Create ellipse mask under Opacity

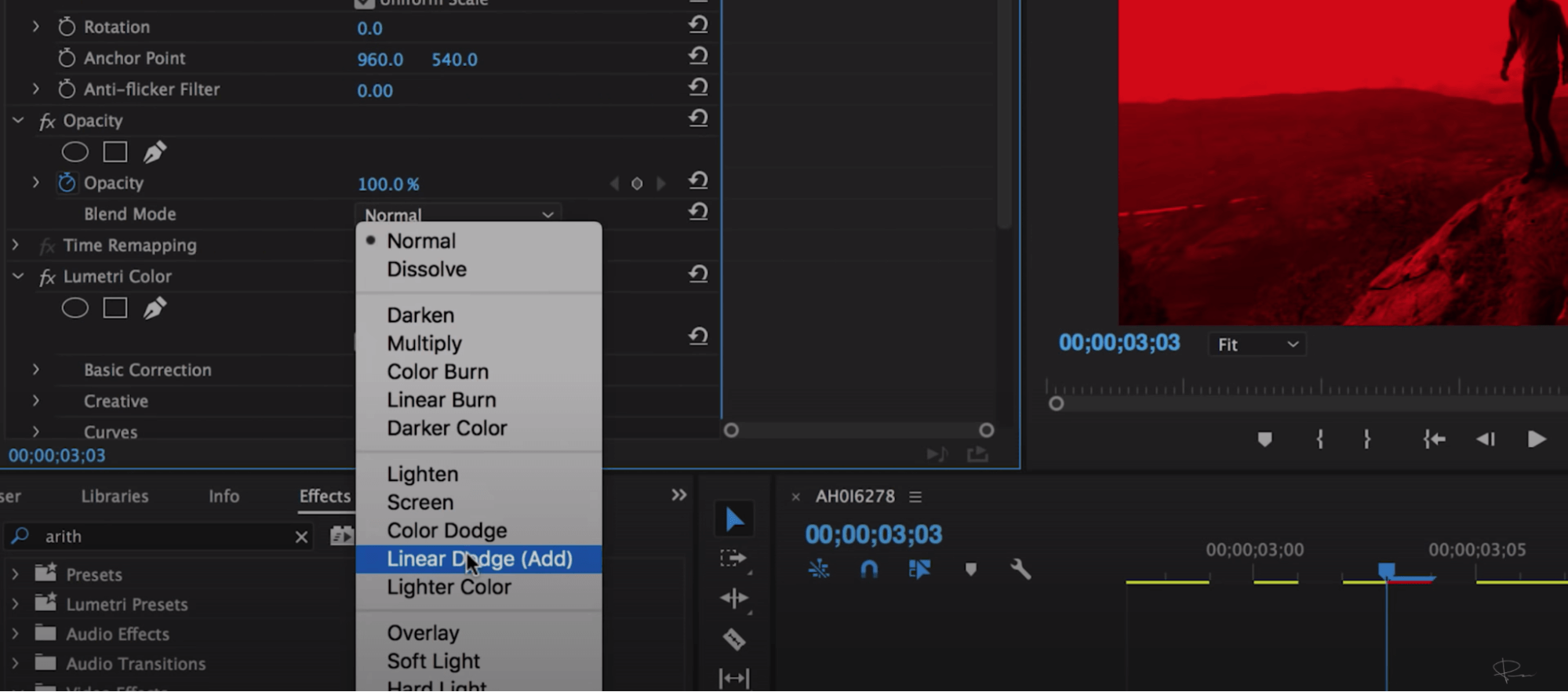coord(75,152)
